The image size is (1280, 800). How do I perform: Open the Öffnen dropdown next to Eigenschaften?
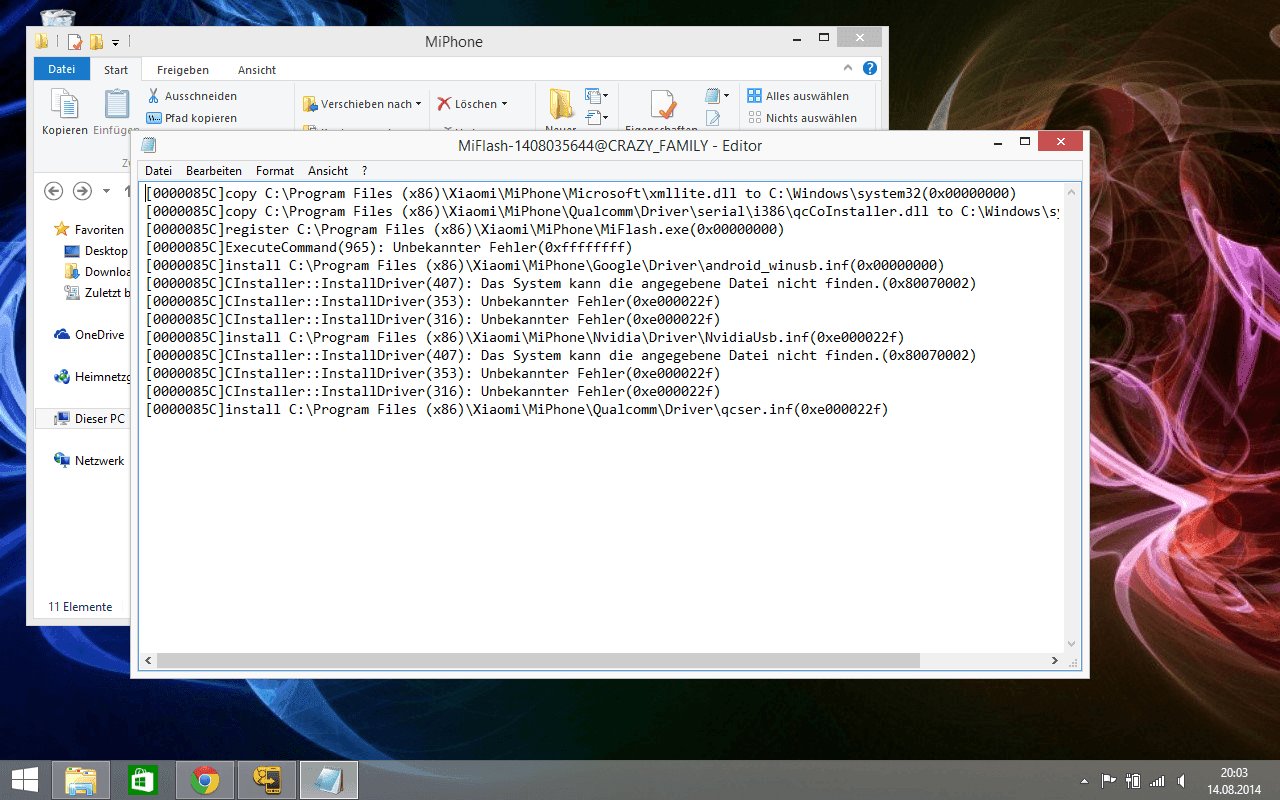pos(717,96)
